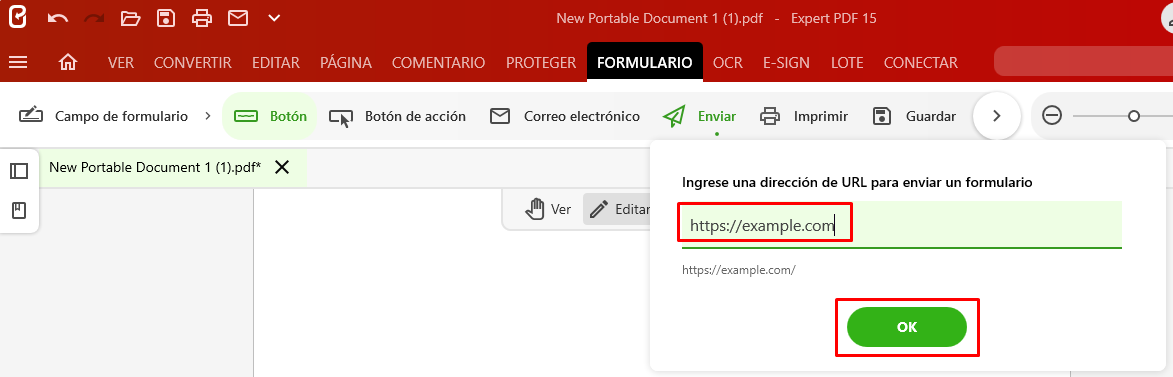Open a file with the folder icon
Viewport: 1173px width, 377px height.
(130, 18)
